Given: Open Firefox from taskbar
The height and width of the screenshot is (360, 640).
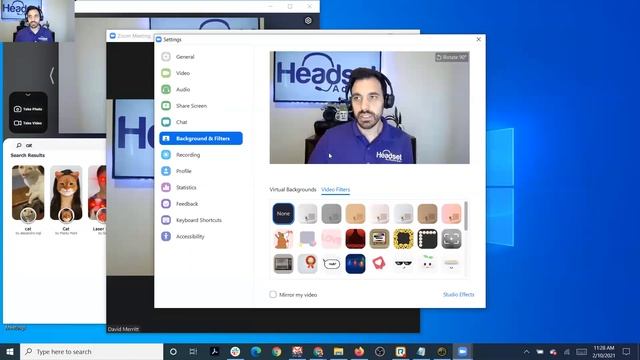Looking at the screenshot, I should [x=359, y=351].
